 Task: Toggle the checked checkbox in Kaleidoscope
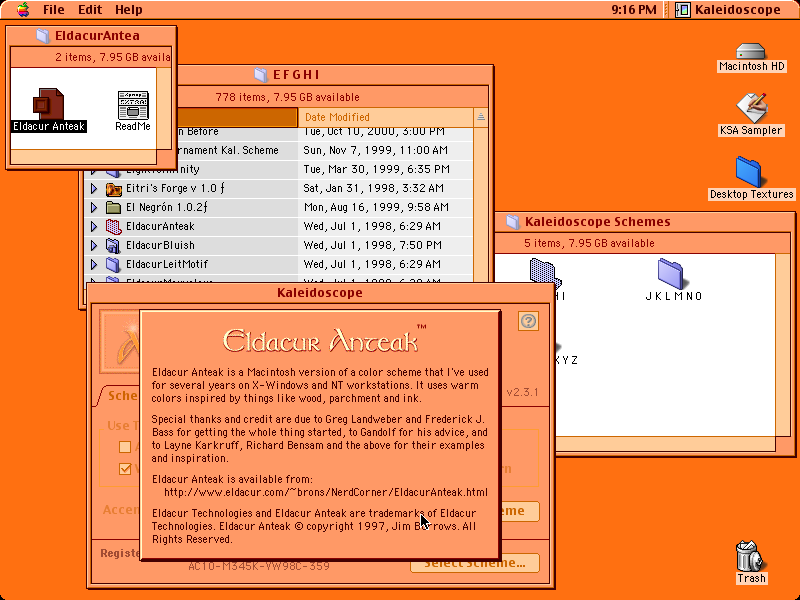click(x=124, y=469)
